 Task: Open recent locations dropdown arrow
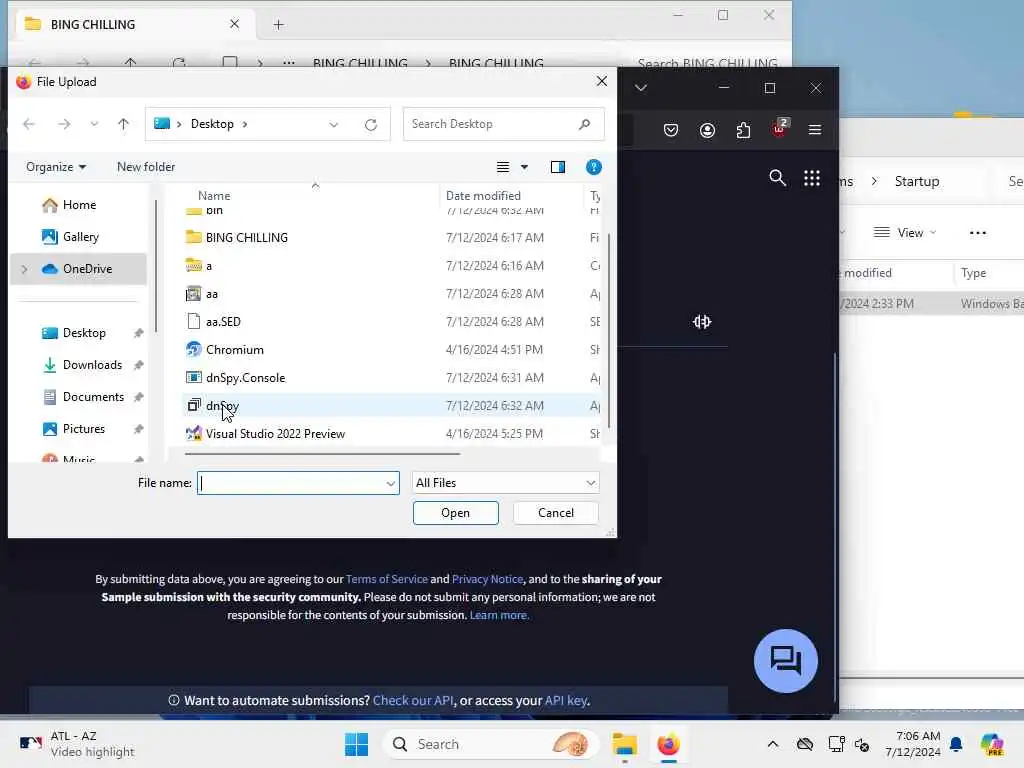[94, 124]
